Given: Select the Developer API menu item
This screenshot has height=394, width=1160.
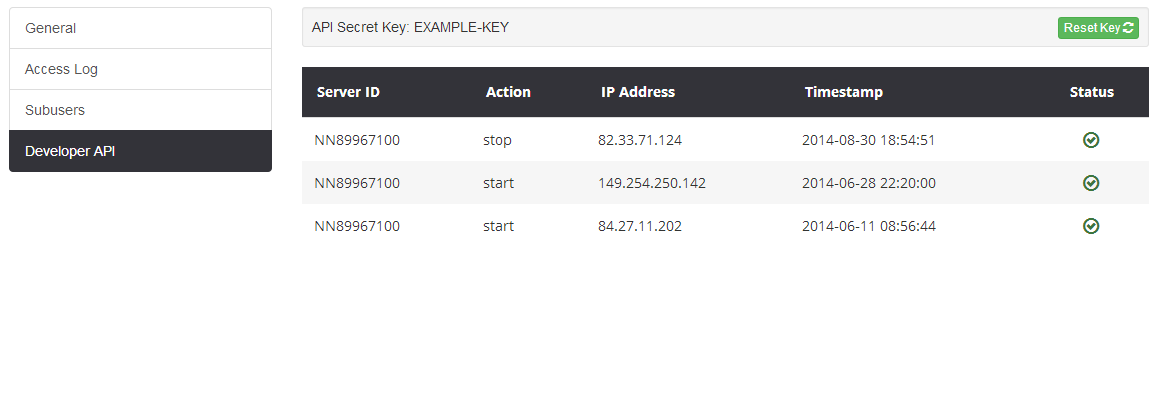Looking at the screenshot, I should coord(141,151).
